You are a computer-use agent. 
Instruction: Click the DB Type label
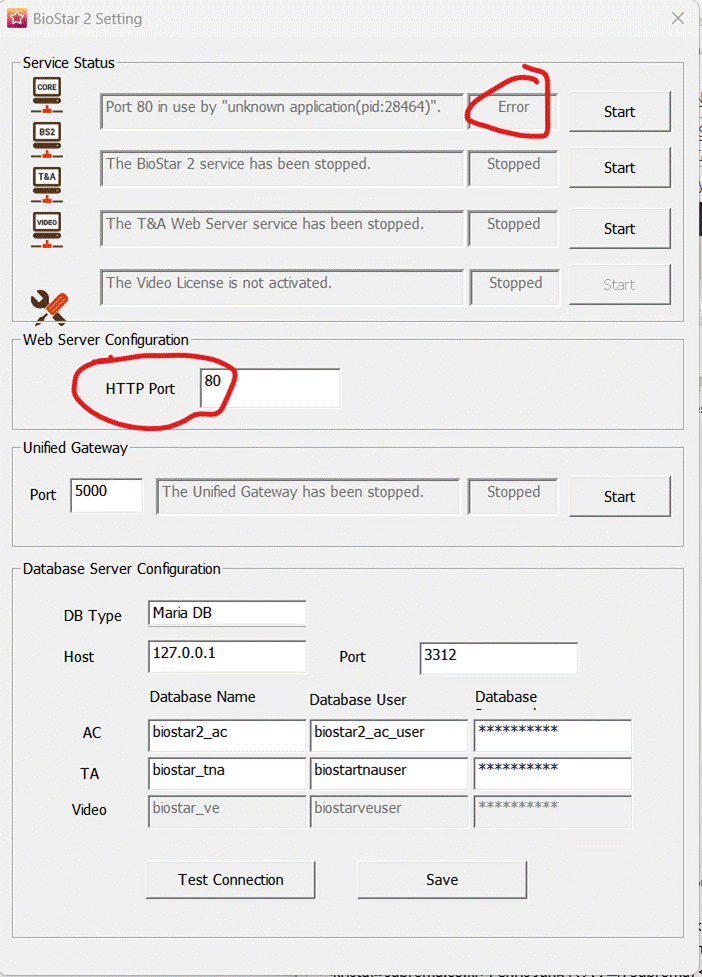coord(93,616)
